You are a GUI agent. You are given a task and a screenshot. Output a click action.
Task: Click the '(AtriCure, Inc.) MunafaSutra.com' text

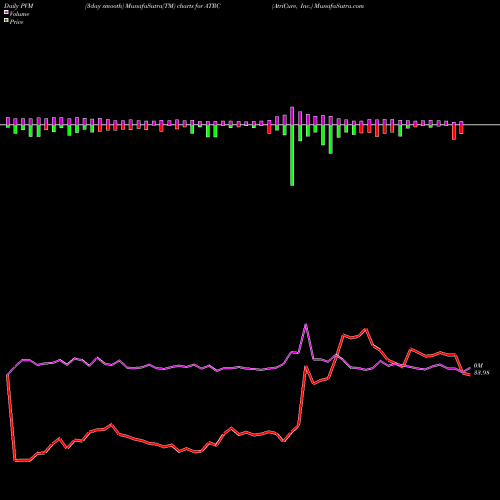(318, 6)
